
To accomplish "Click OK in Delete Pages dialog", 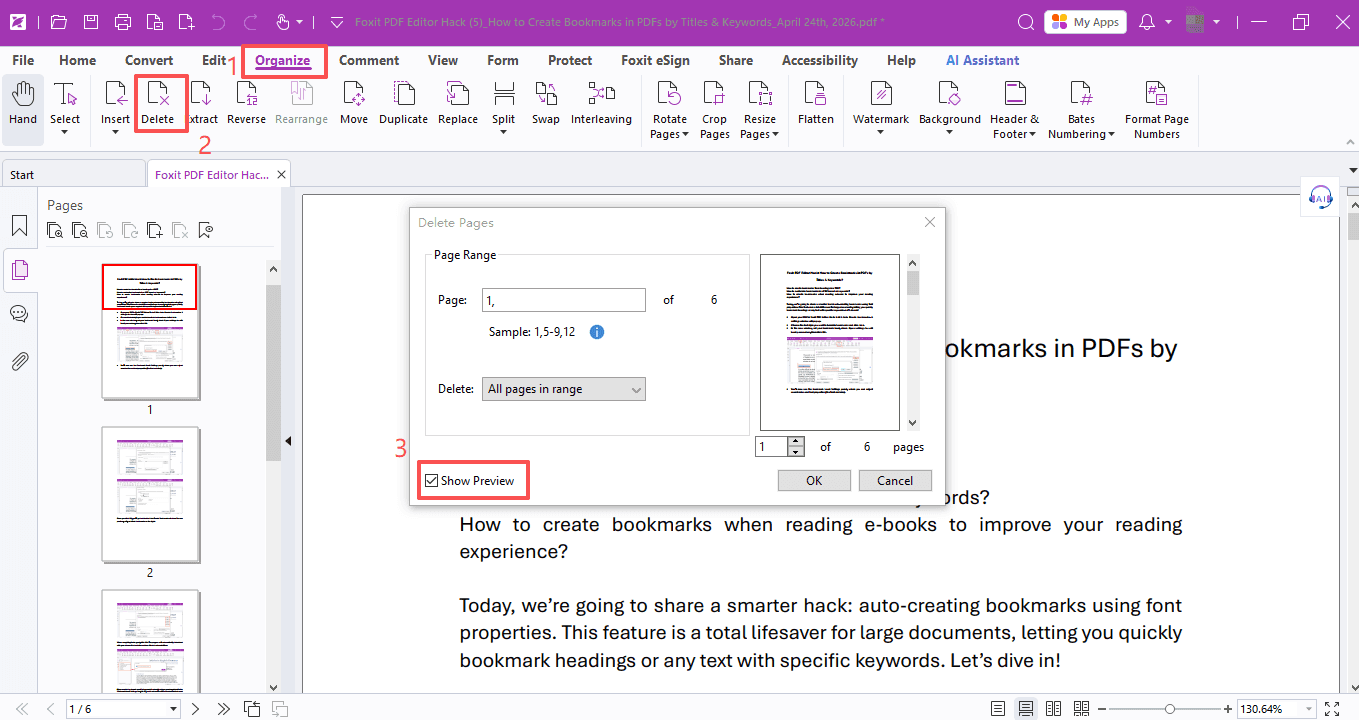I will coord(814,481).
